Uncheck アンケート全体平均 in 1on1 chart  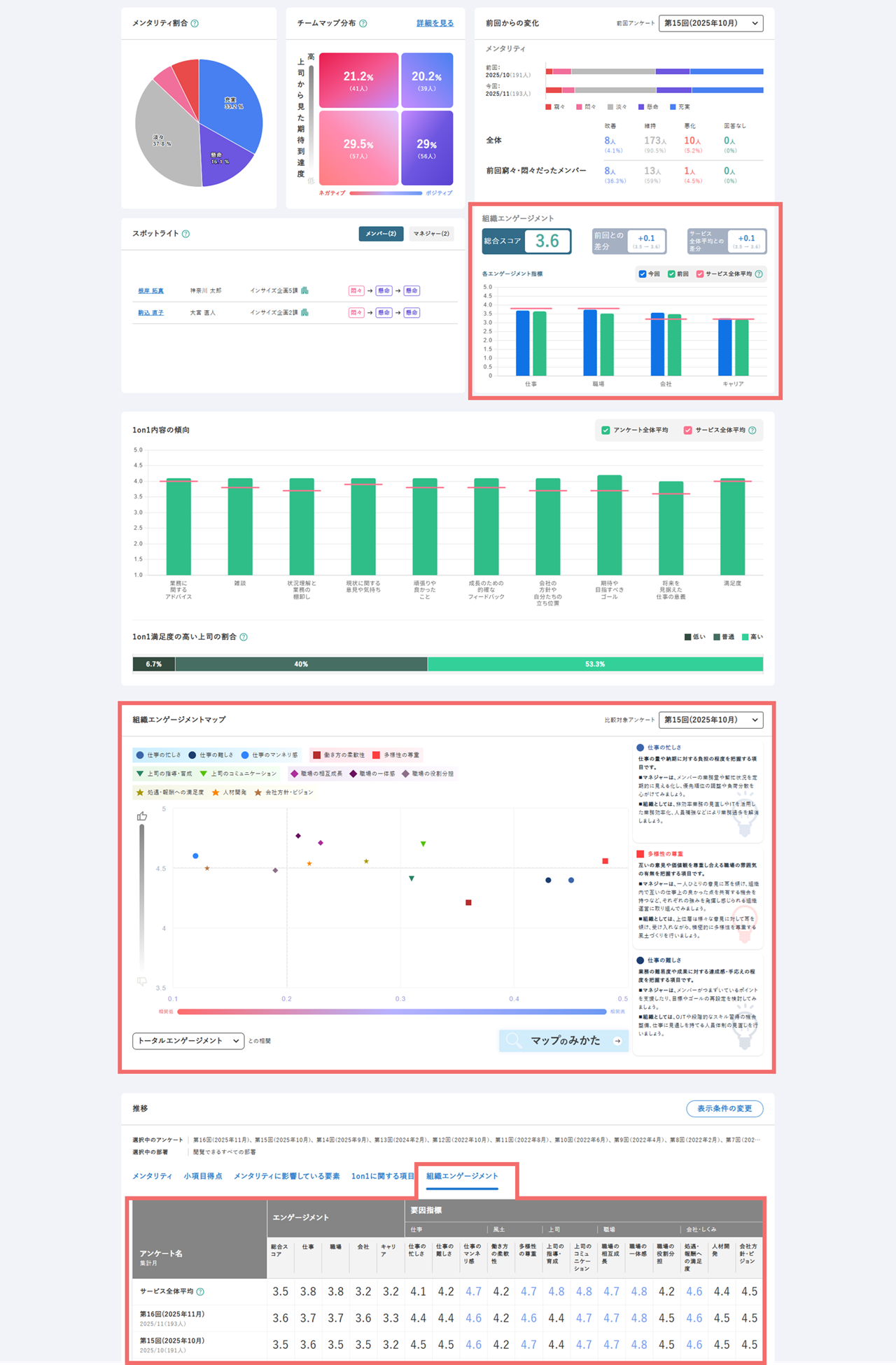point(606,430)
